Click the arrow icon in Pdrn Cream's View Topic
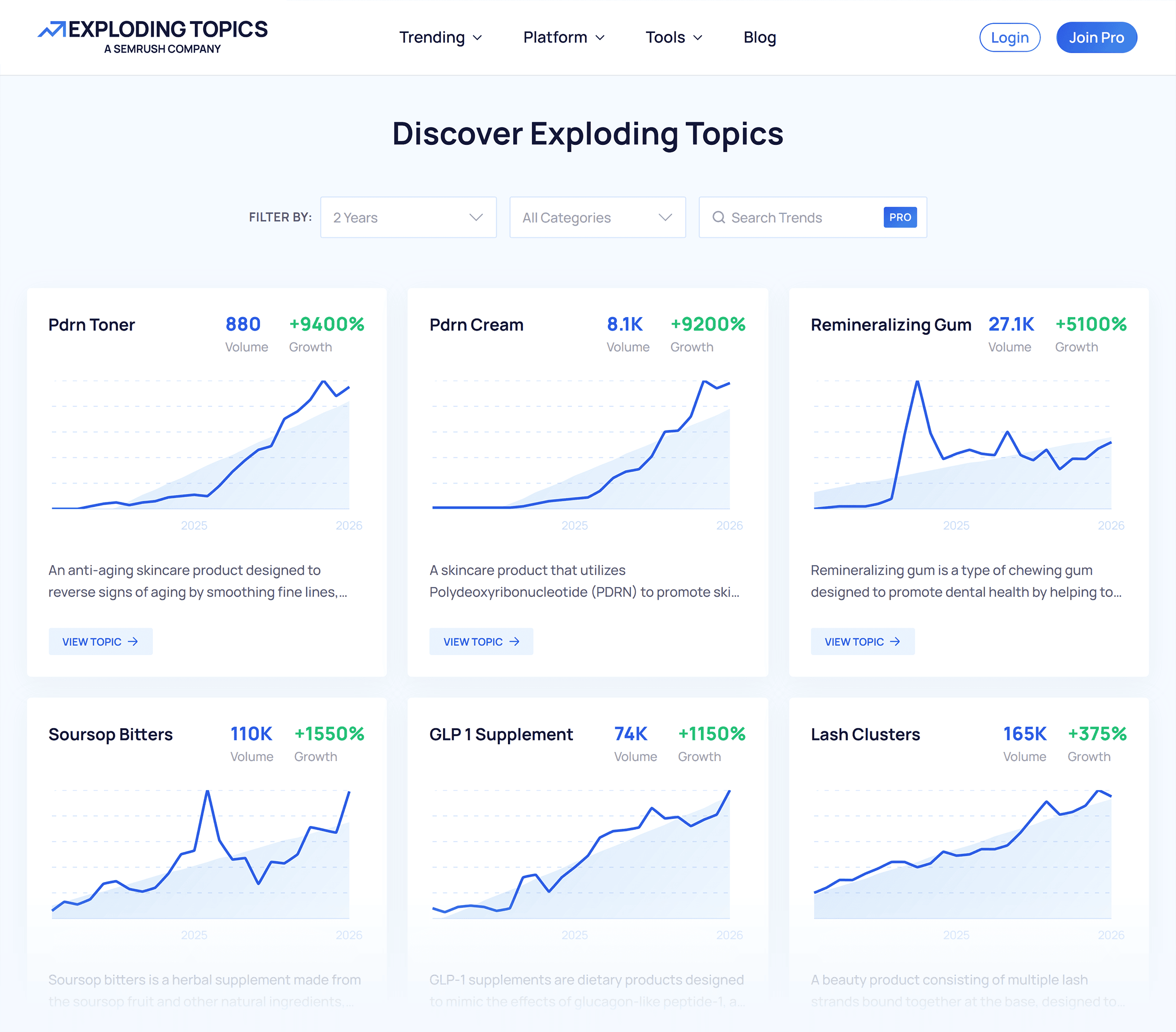1176x1032 pixels. 514,642
